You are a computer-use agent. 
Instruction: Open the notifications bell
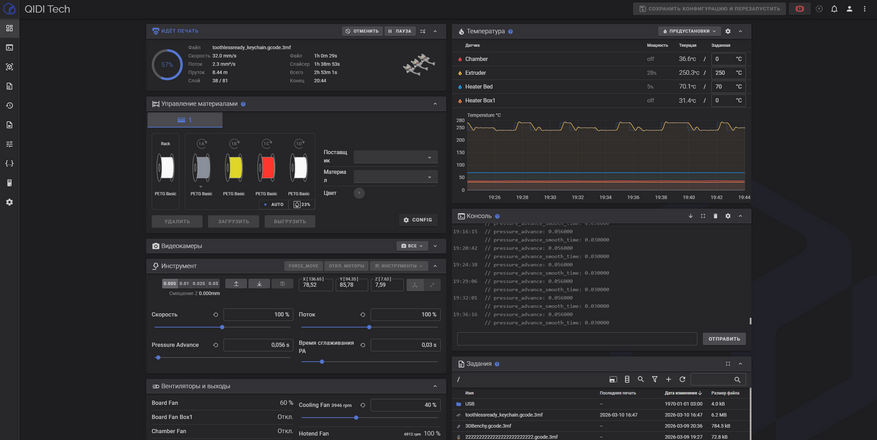coord(834,9)
